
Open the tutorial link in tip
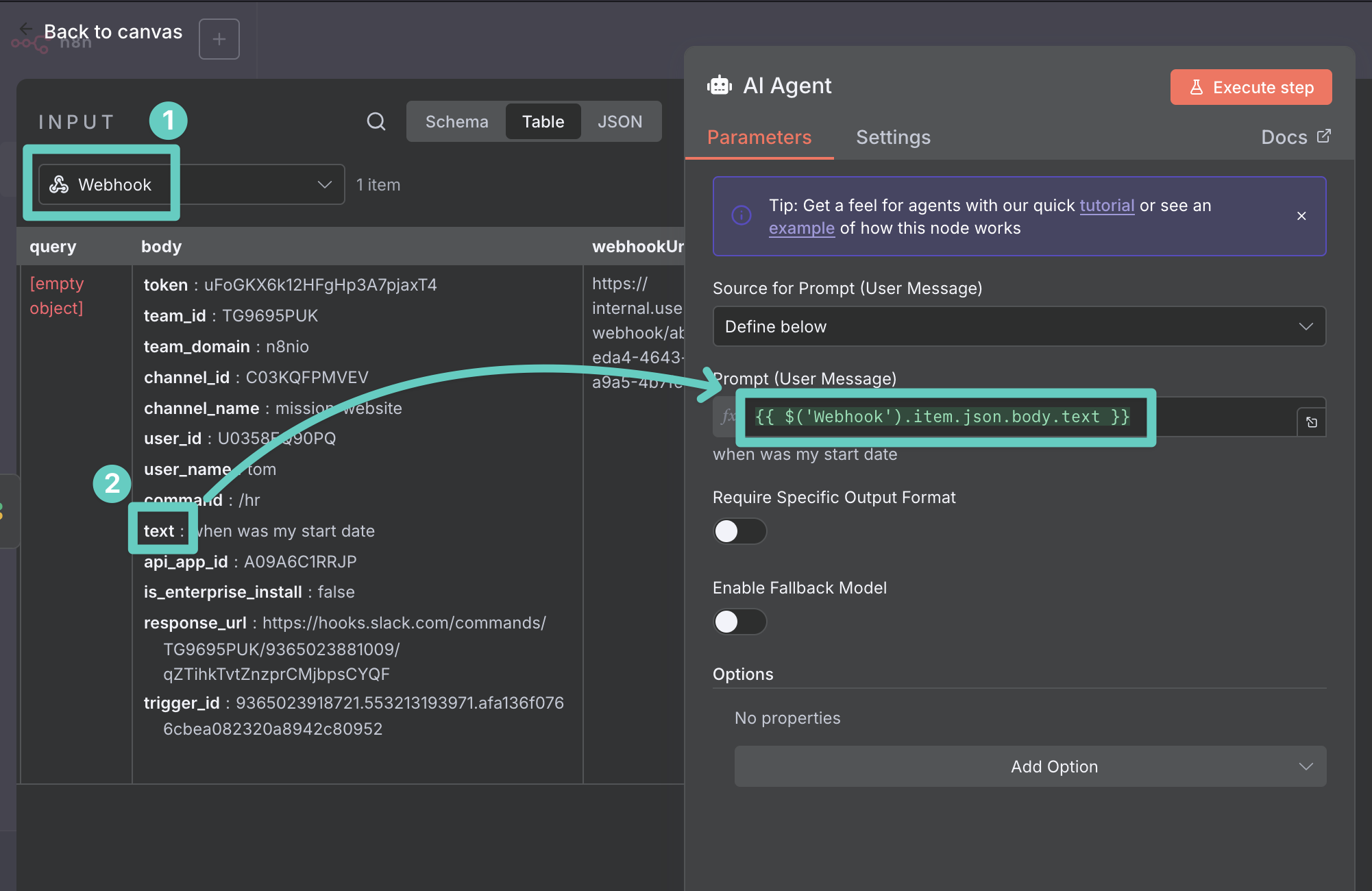click(x=1107, y=206)
